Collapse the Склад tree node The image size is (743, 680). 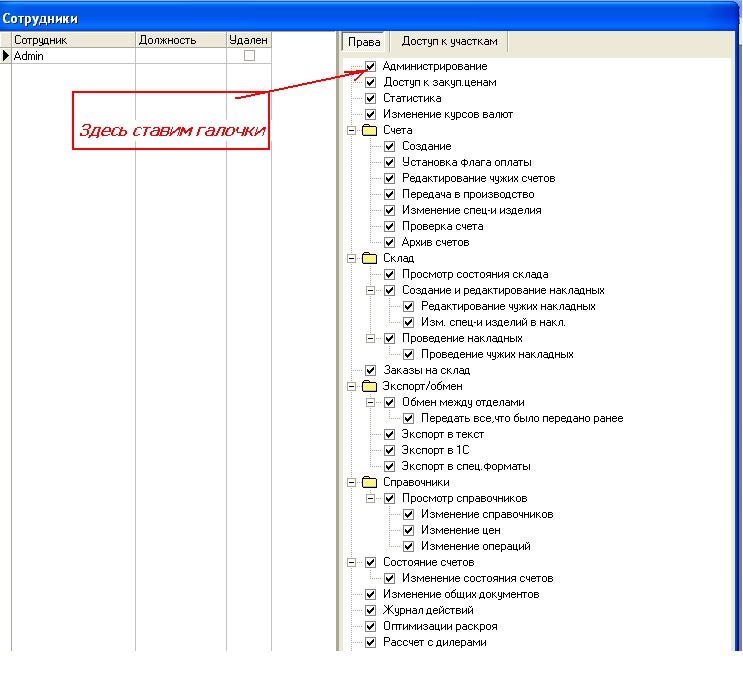(x=352, y=258)
